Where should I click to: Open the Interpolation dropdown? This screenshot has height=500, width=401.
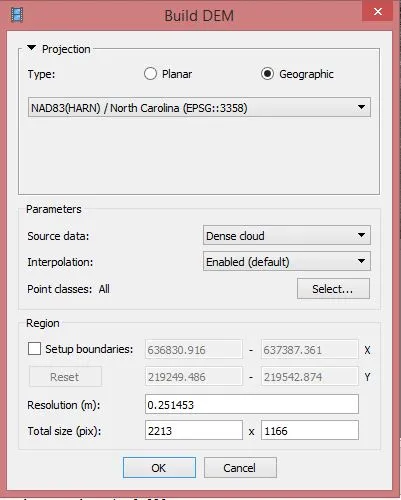point(287,261)
